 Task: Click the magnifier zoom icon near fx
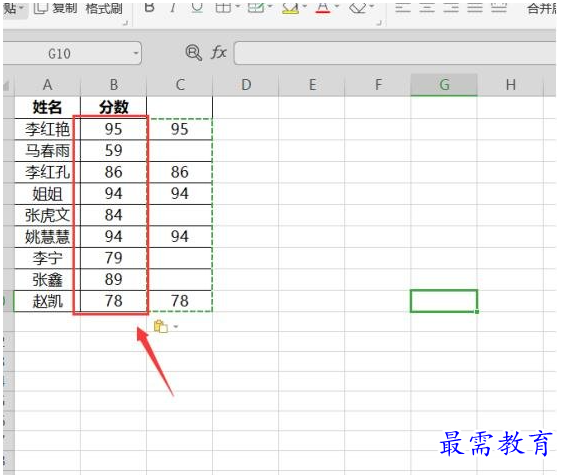[x=194, y=53]
